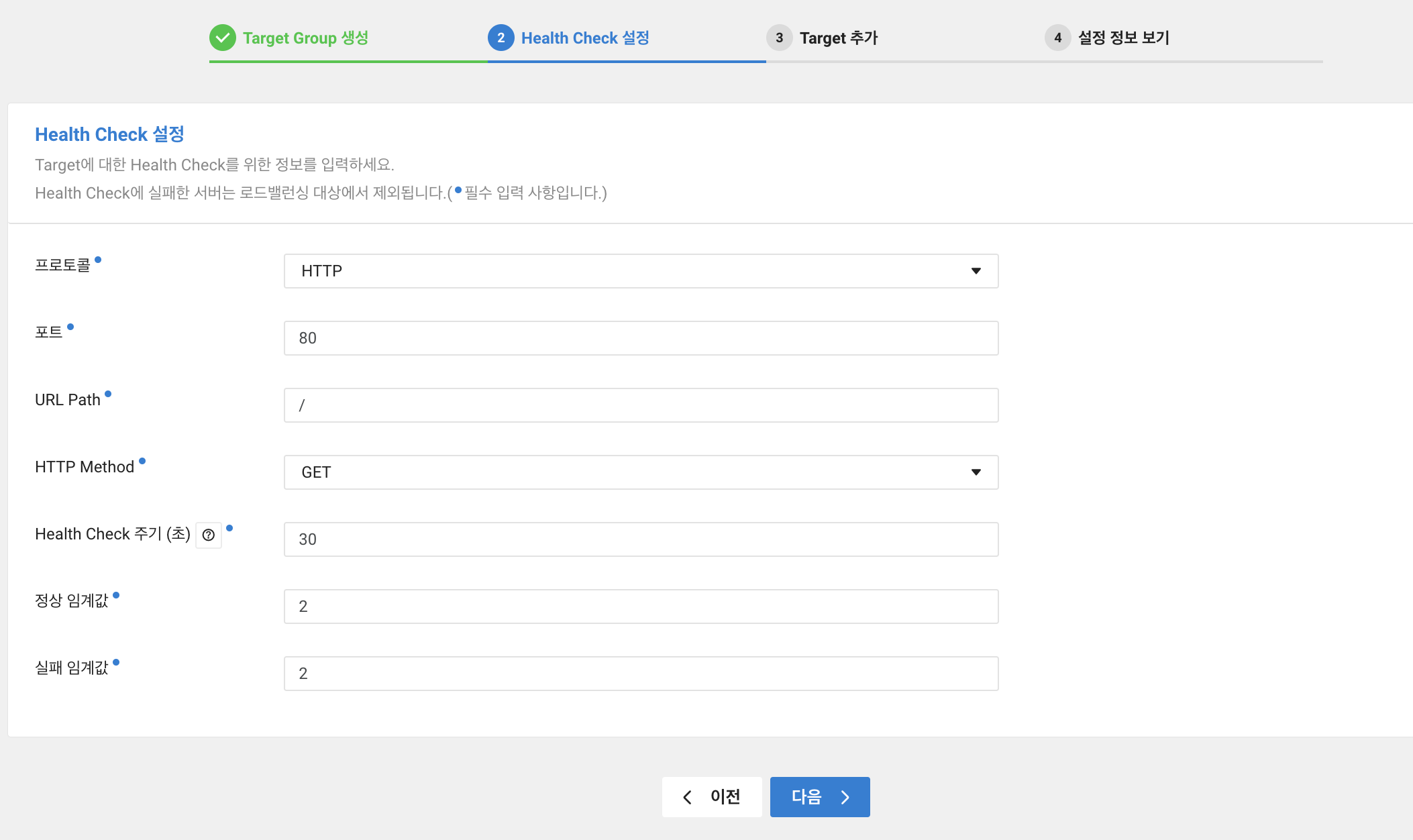Click the green checkmark step icon
Screen dimensions: 1413x840
222,38
